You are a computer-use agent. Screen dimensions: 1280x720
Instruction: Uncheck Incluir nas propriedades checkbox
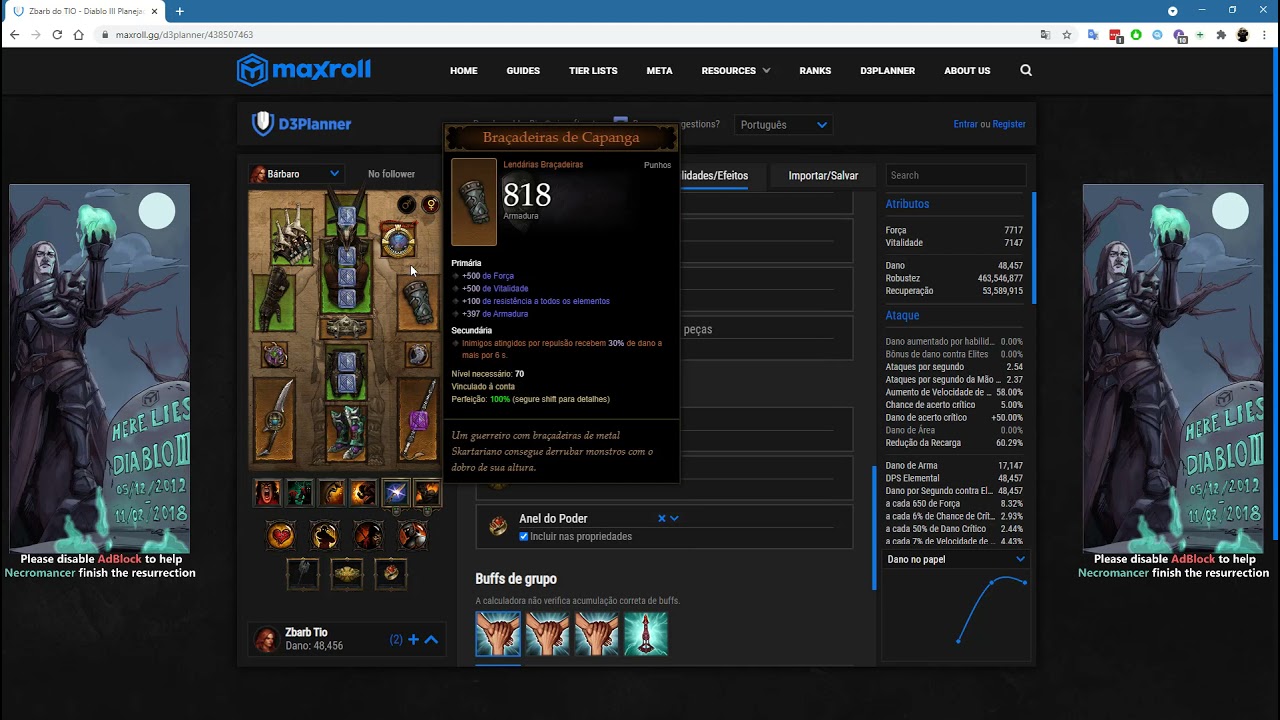pos(523,537)
